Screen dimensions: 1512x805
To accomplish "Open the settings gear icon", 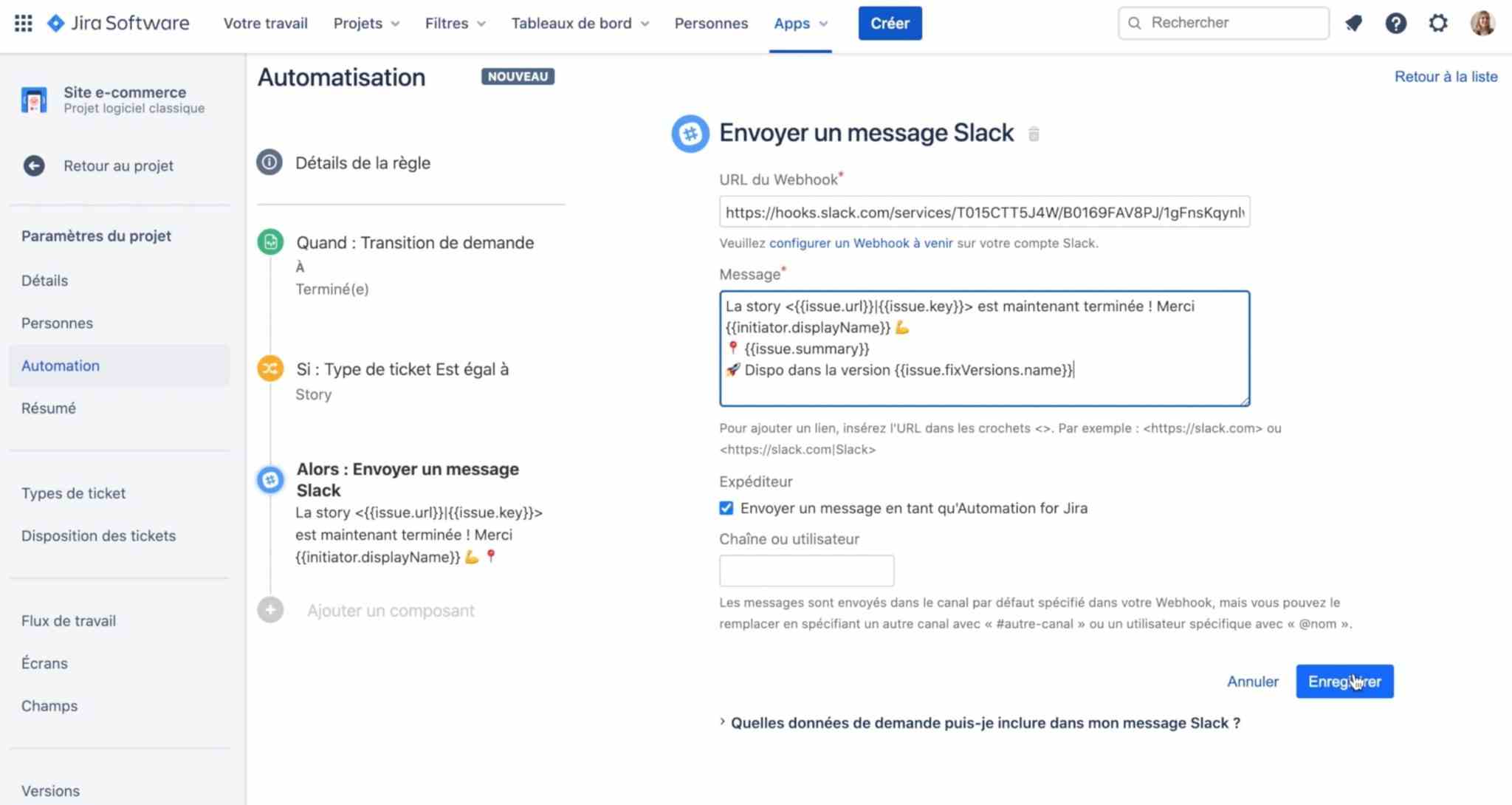I will point(1437,23).
